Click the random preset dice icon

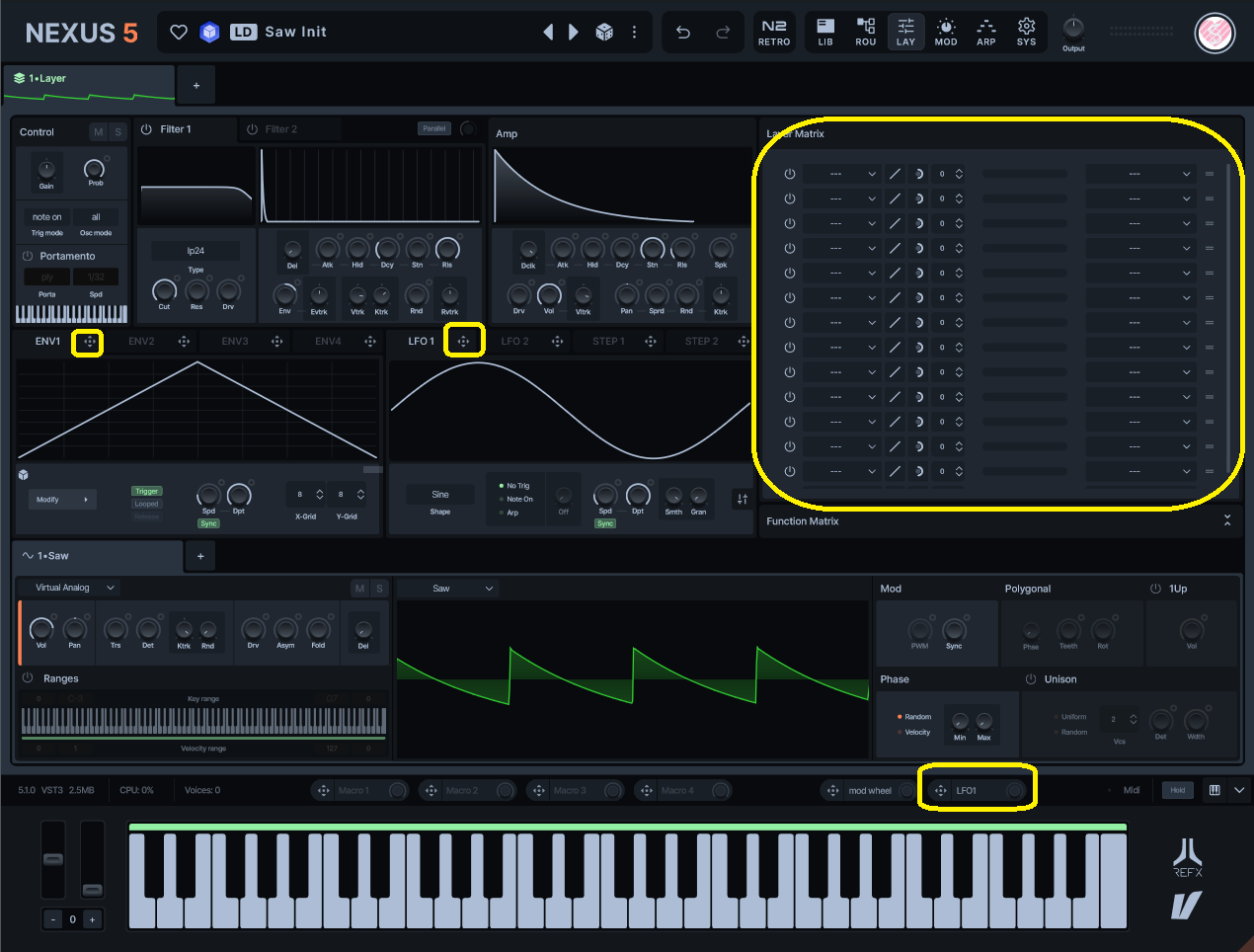tap(604, 33)
